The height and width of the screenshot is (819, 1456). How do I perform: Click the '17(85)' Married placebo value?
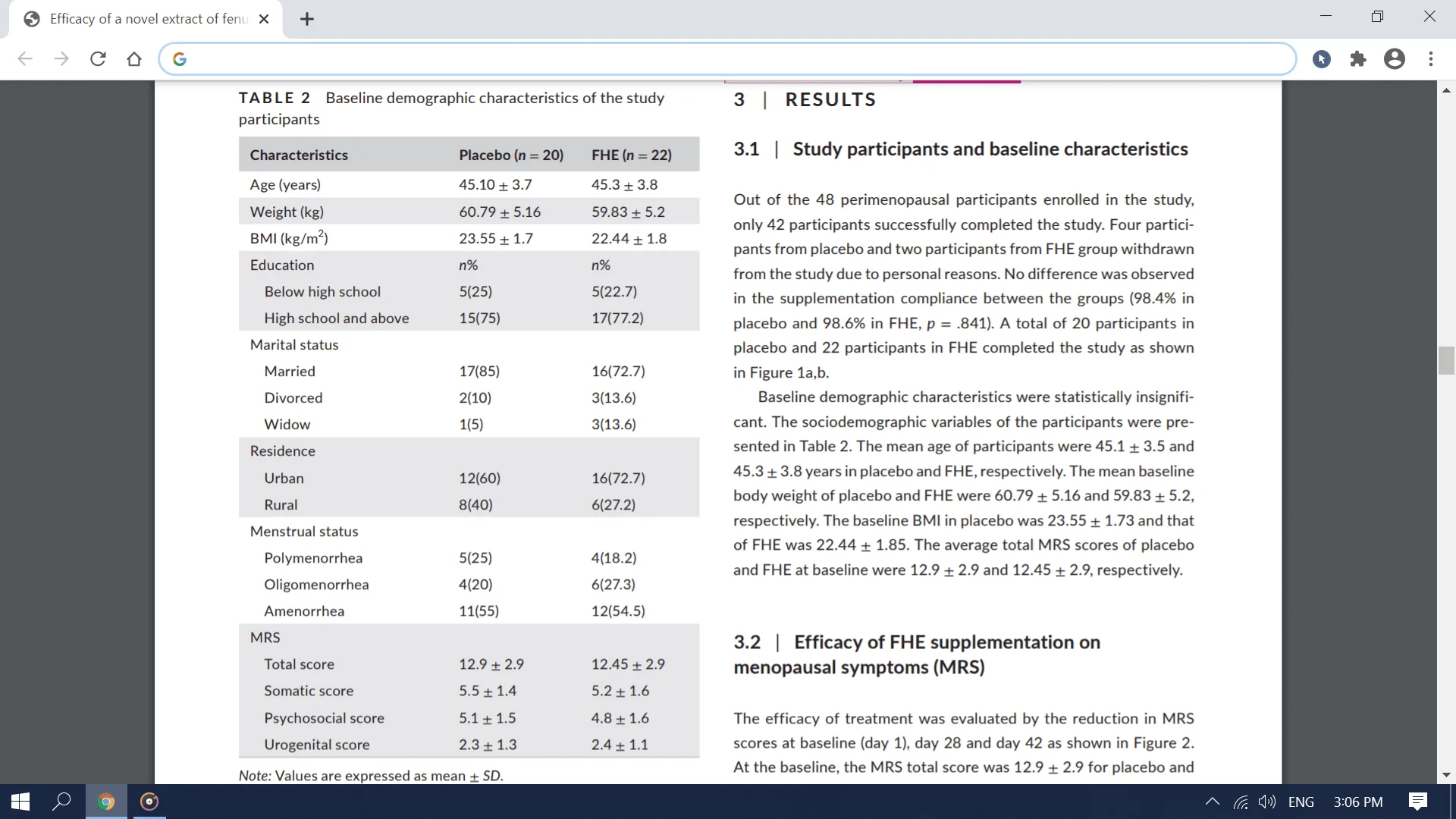pos(479,371)
